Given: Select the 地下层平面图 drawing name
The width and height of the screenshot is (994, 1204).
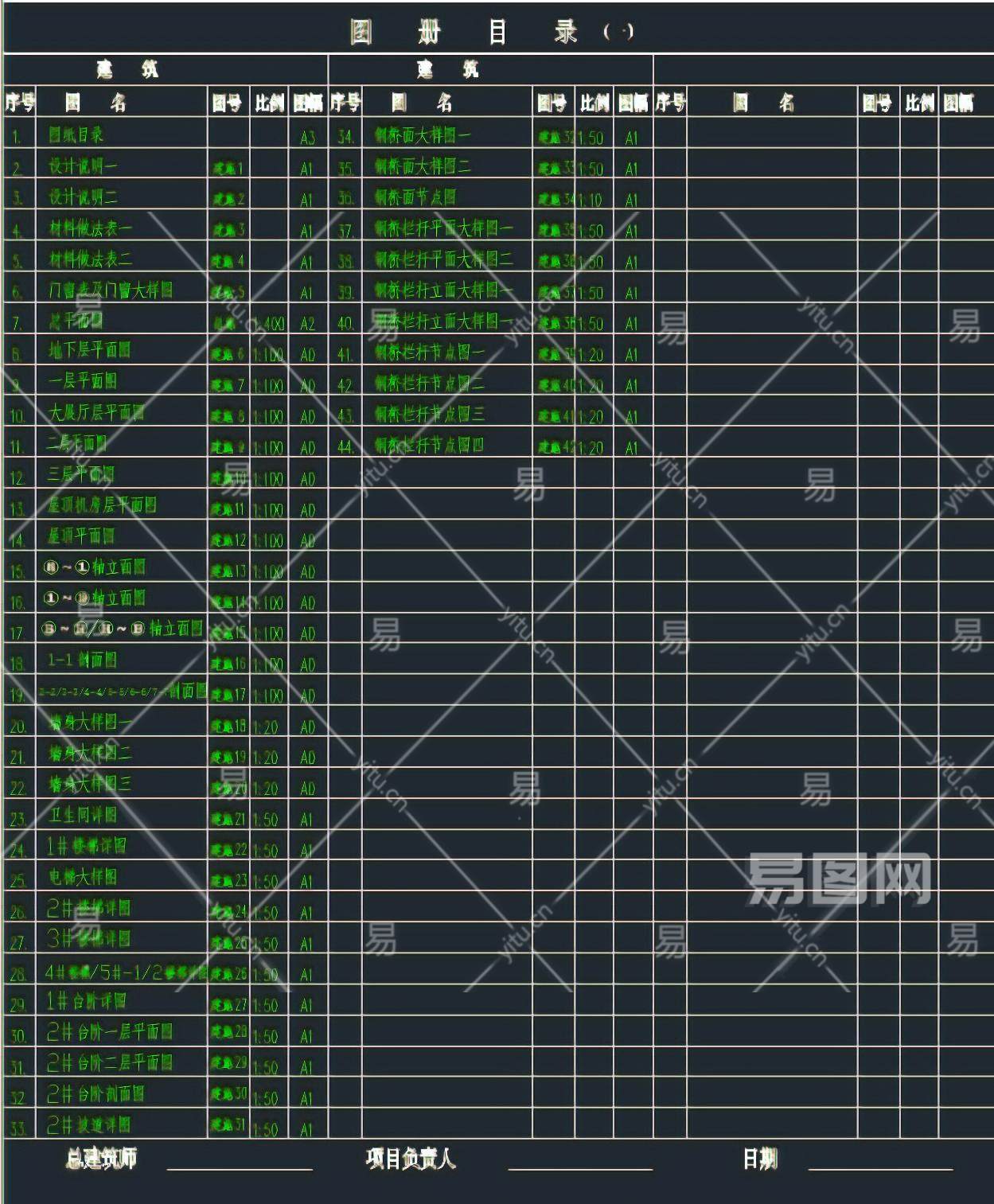Looking at the screenshot, I should point(89,350).
